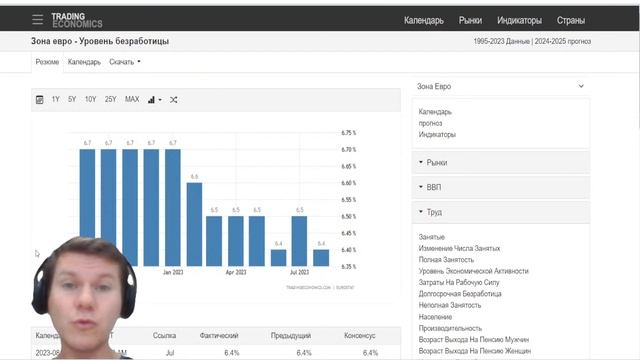Image resolution: width=640 pixels, height=360 pixels.
Task: Switch to the Календарь tab below title
Action: click(84, 62)
